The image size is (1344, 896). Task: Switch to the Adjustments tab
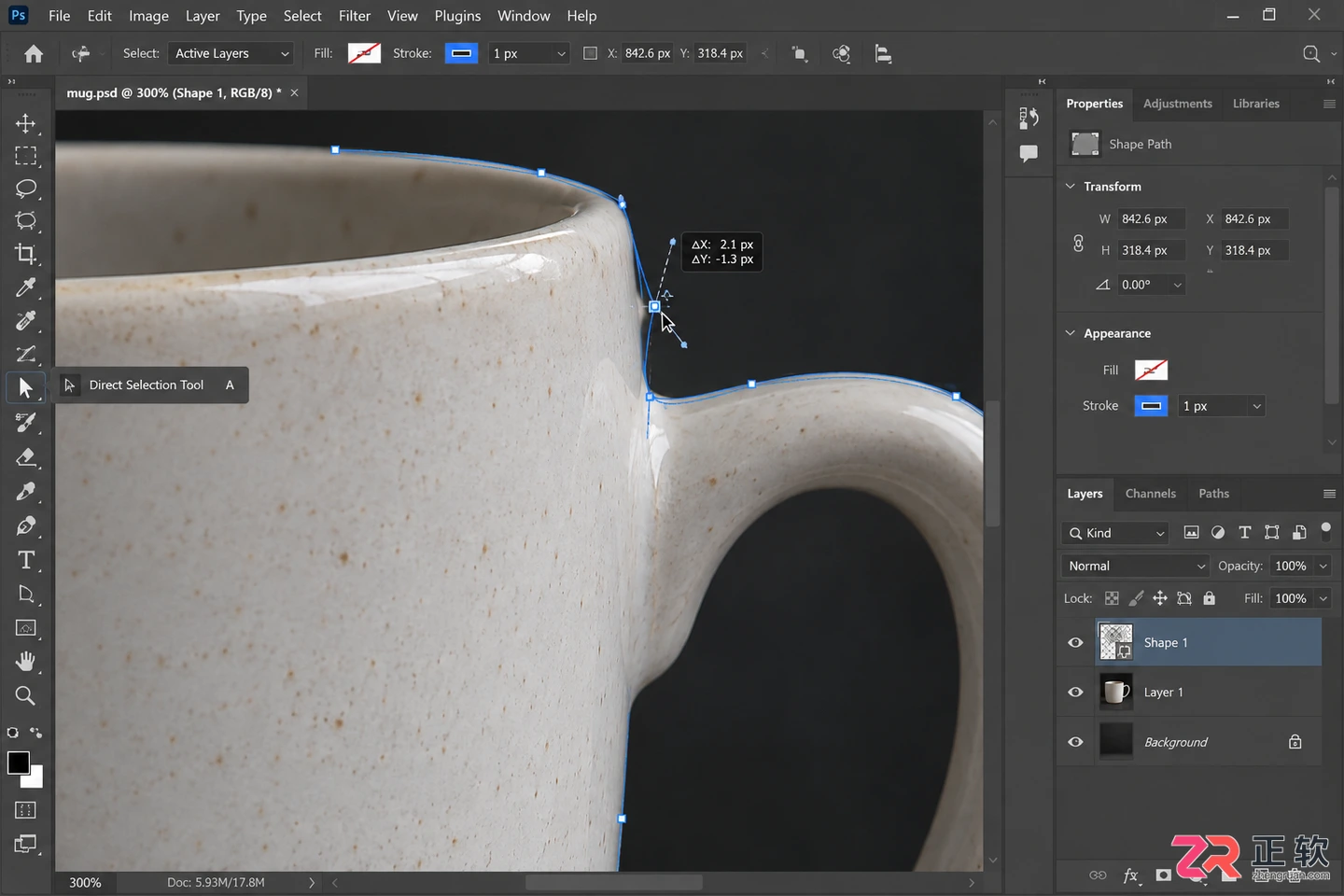tap(1177, 104)
